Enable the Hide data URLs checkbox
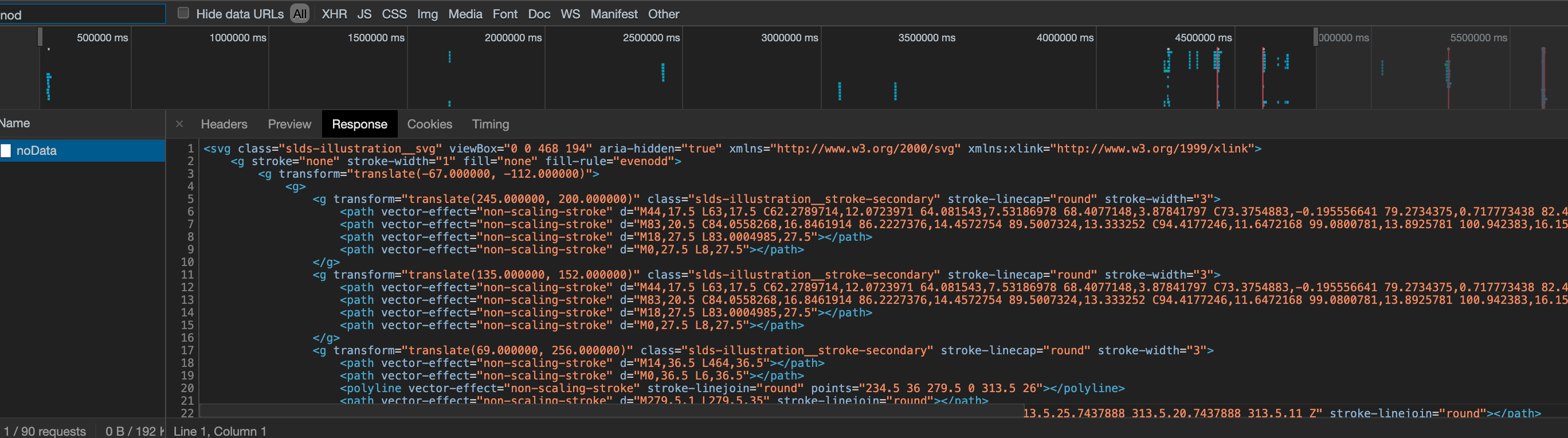Screen dimensions: 1568x438 [x=183, y=13]
